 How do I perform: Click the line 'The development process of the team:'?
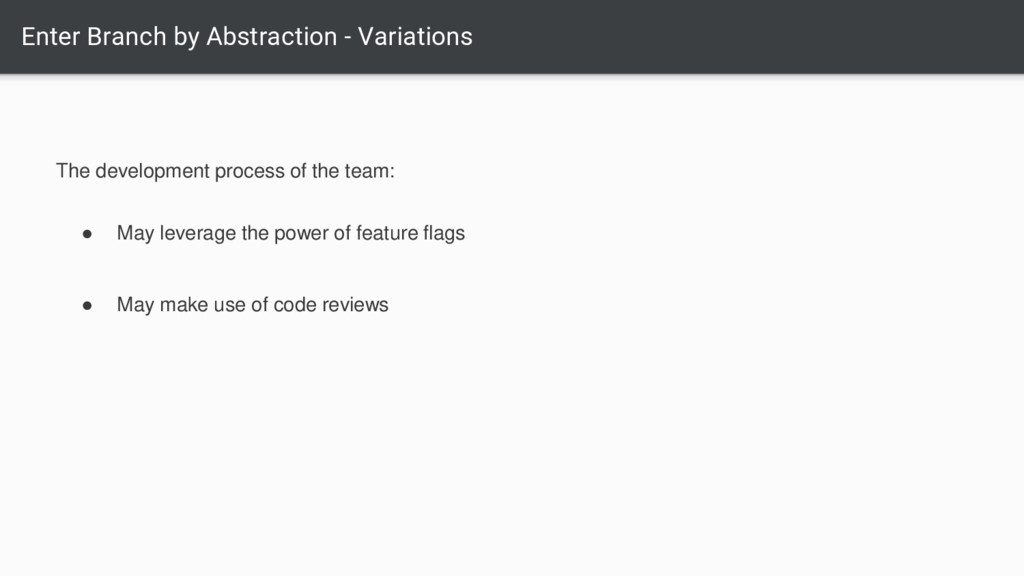[225, 171]
